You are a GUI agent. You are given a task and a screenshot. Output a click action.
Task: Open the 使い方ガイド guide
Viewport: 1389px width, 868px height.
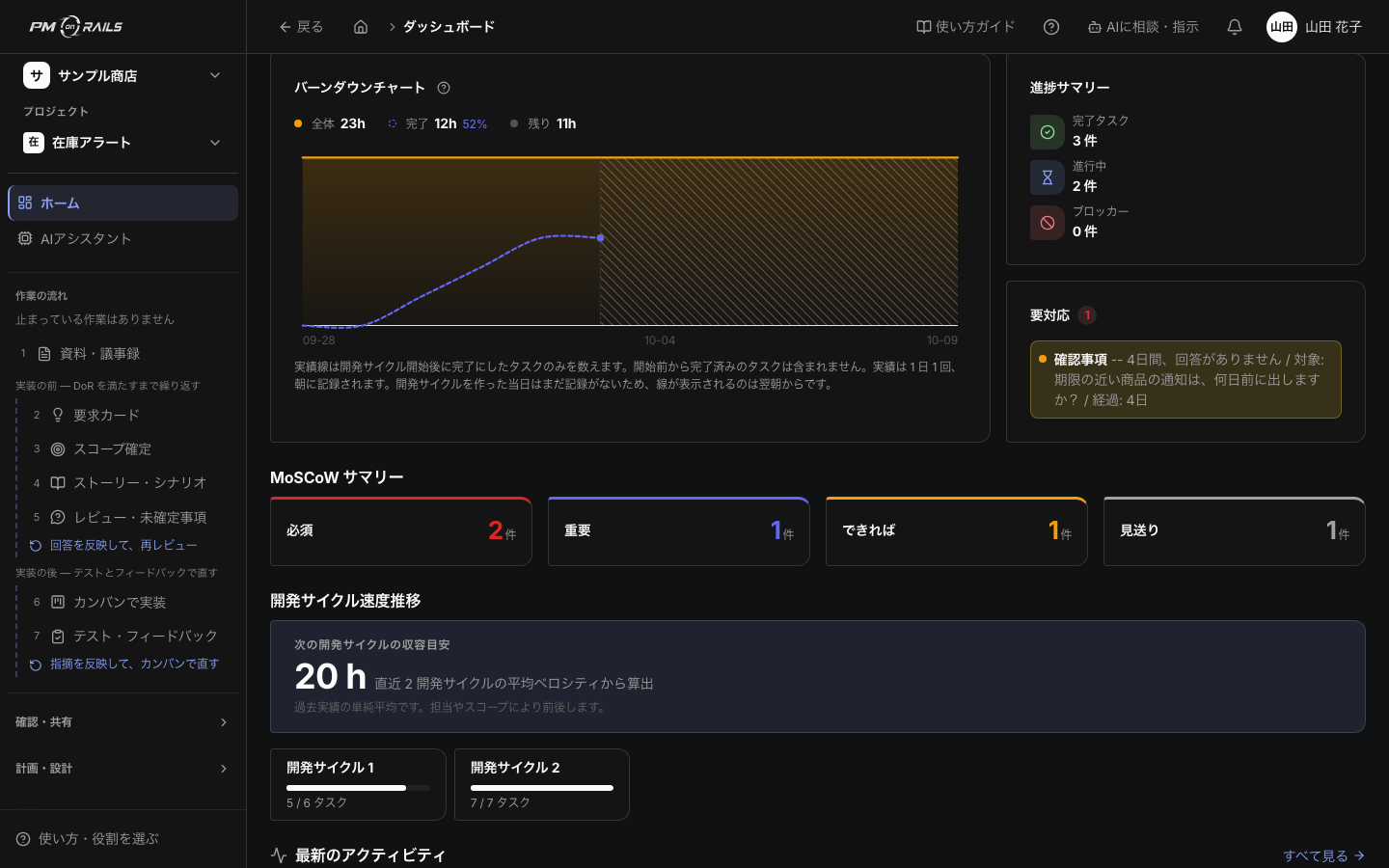(x=966, y=27)
